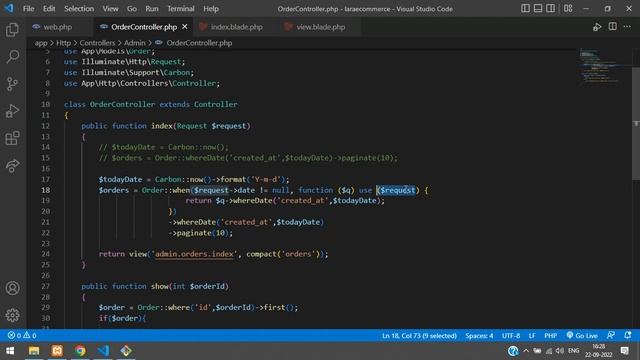Open errors and warnings in status bar

coord(22,336)
